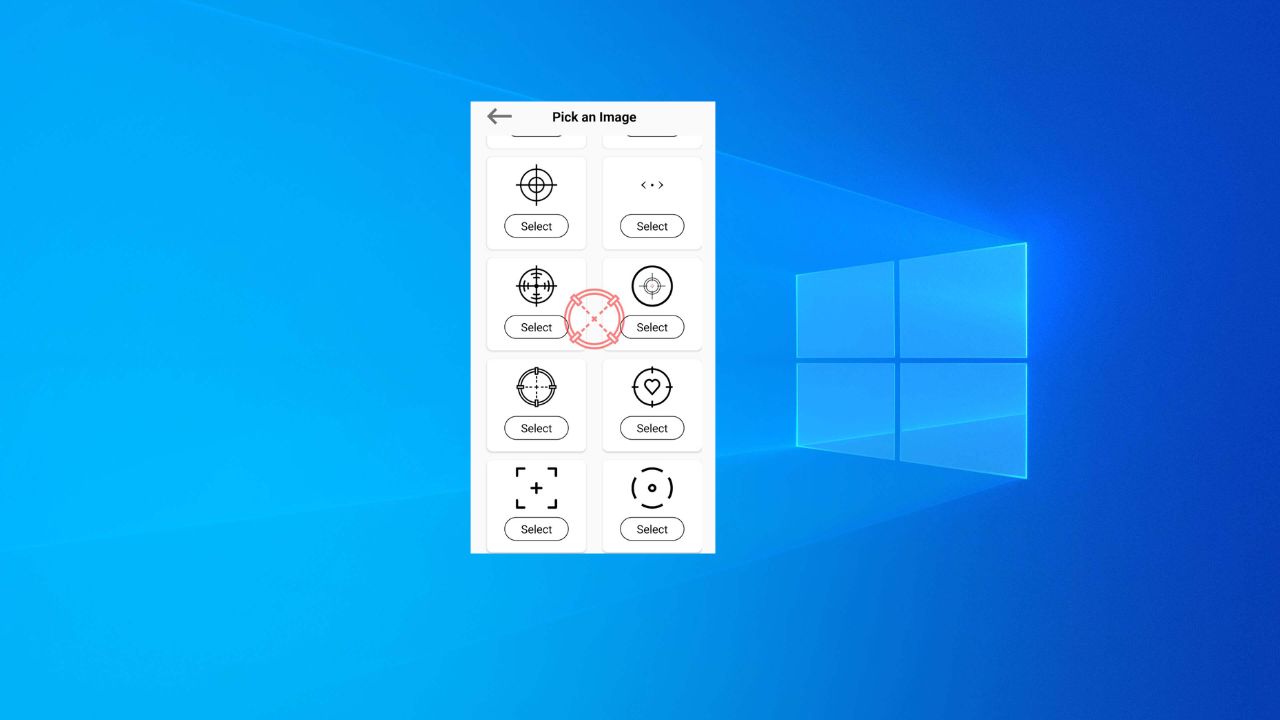Pick the small dot with angle brackets crosshair

pos(652,185)
